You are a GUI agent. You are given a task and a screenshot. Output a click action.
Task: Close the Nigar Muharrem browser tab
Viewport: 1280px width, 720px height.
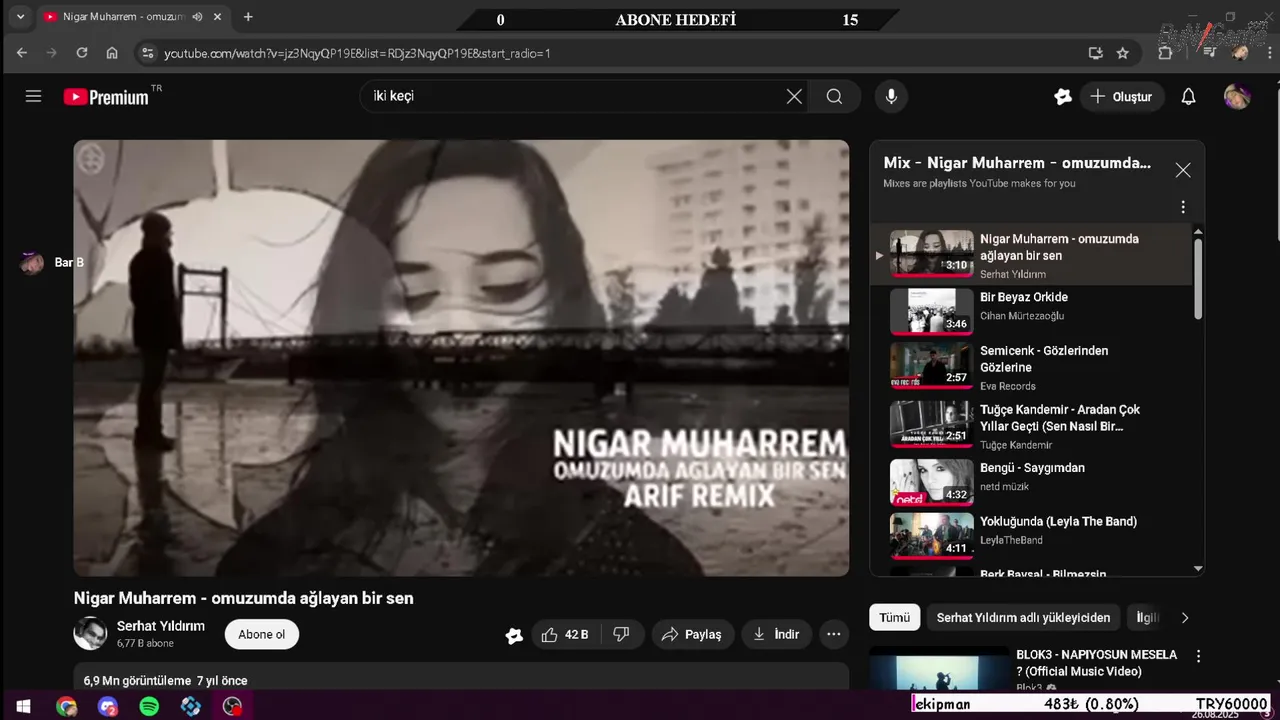point(217,17)
